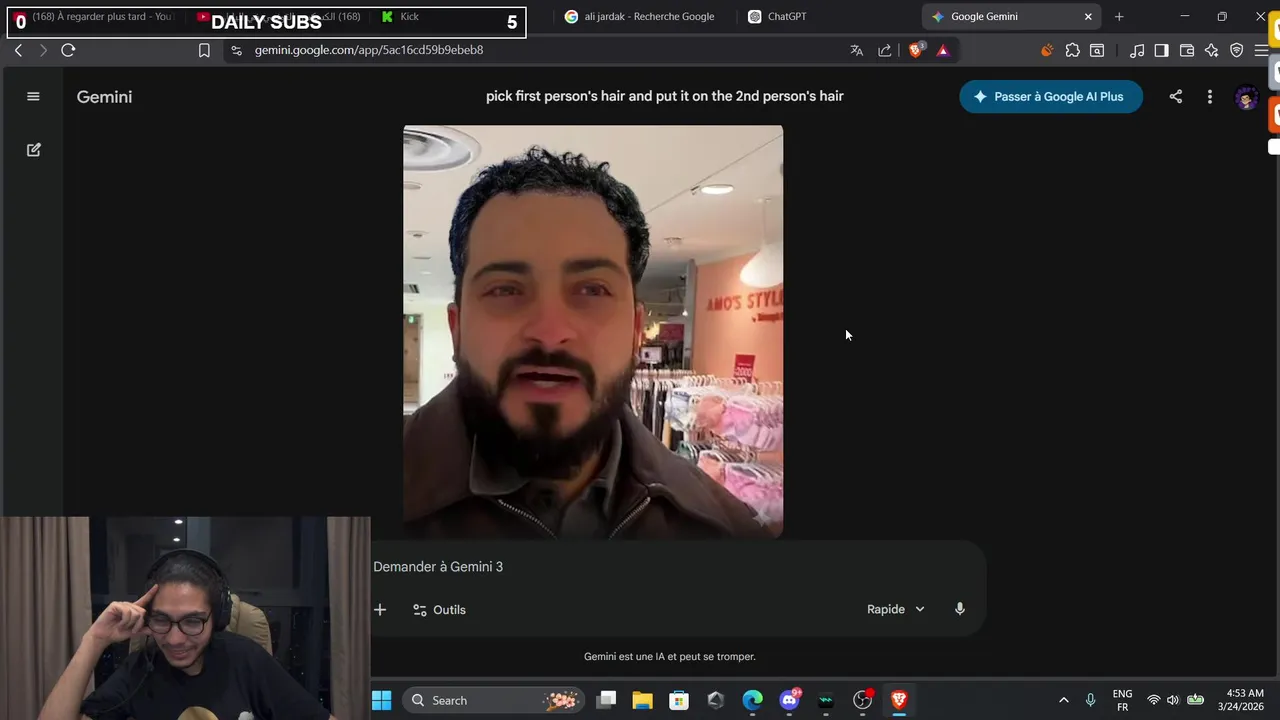
Task: Launch Microsoft Store from the taskbar
Action: pos(679,700)
